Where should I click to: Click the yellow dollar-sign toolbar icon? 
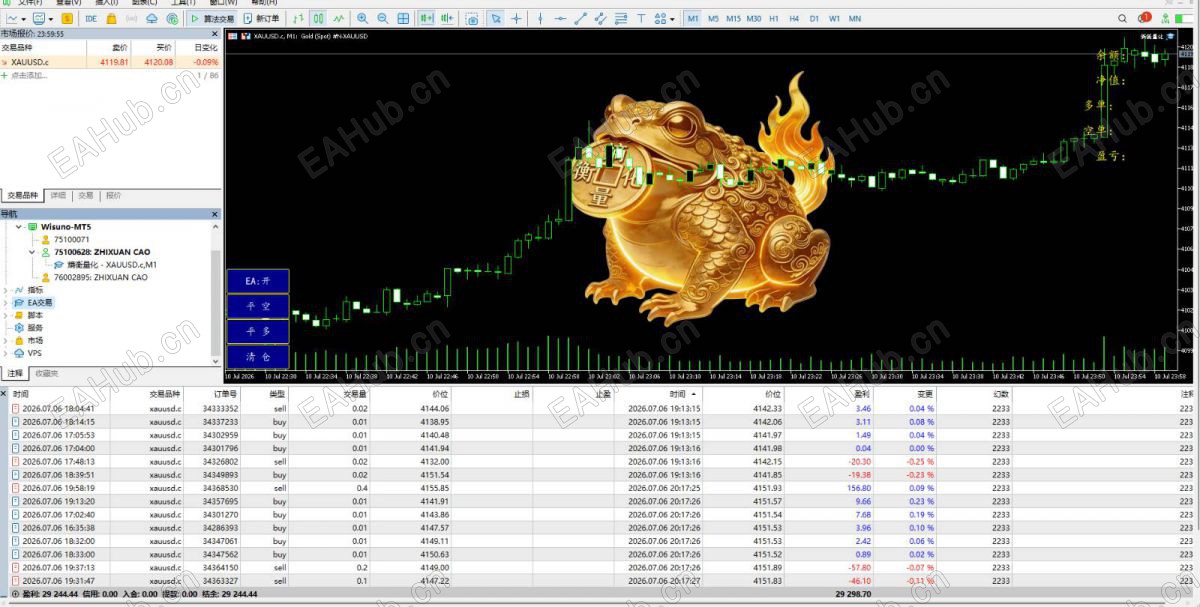click(67, 18)
